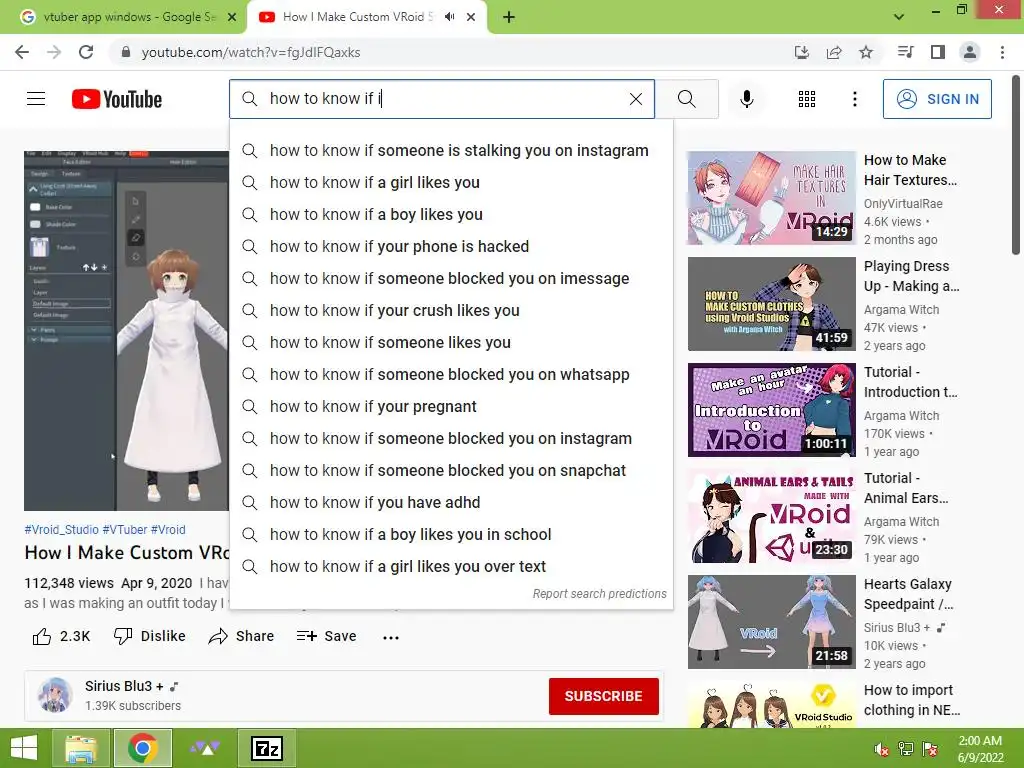The height and width of the screenshot is (768, 1024).
Task: Choose suggestion 'someone blocked you on imessage'
Action: [x=451, y=278]
